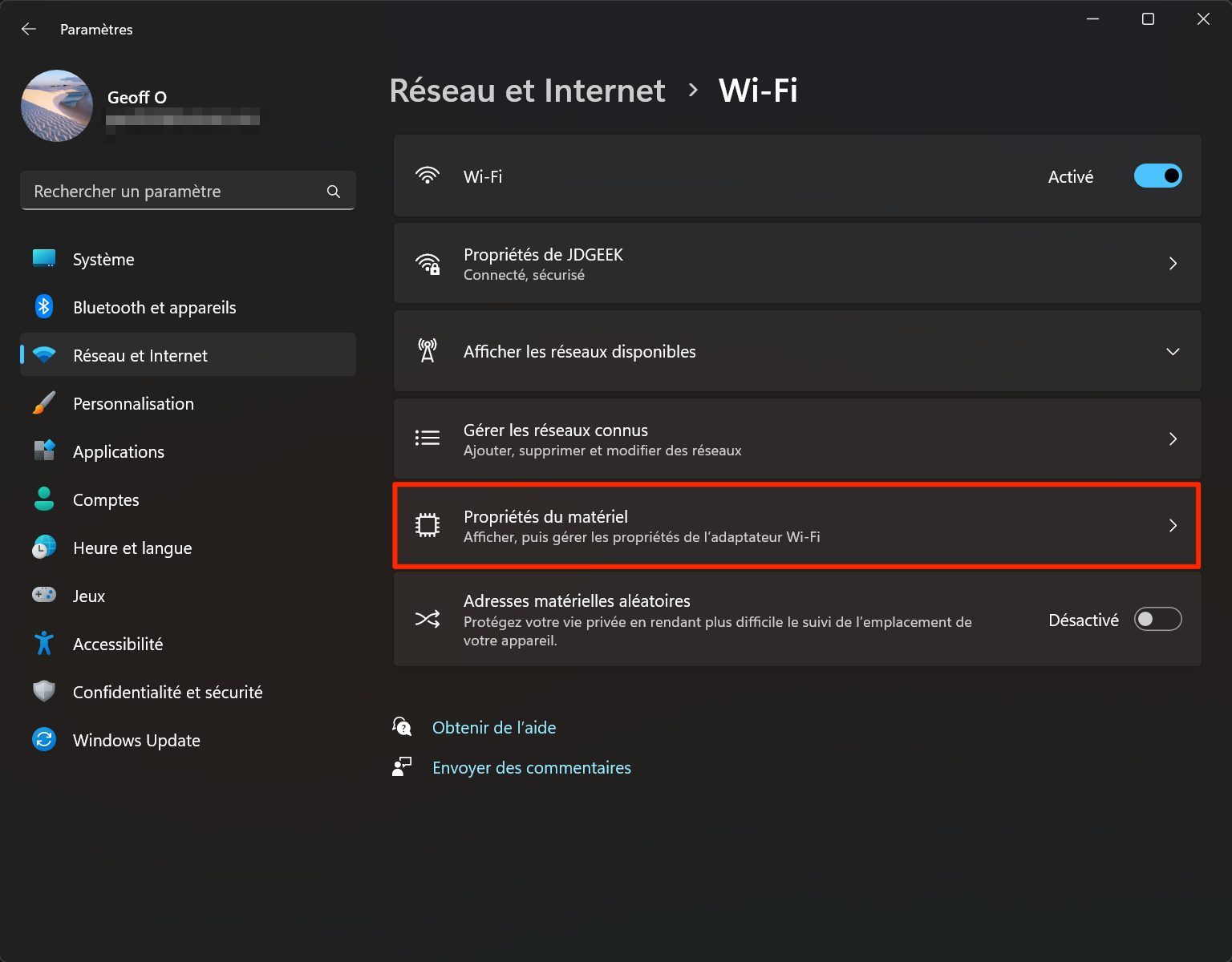
Task: Click the Comptes person icon
Action: click(44, 499)
